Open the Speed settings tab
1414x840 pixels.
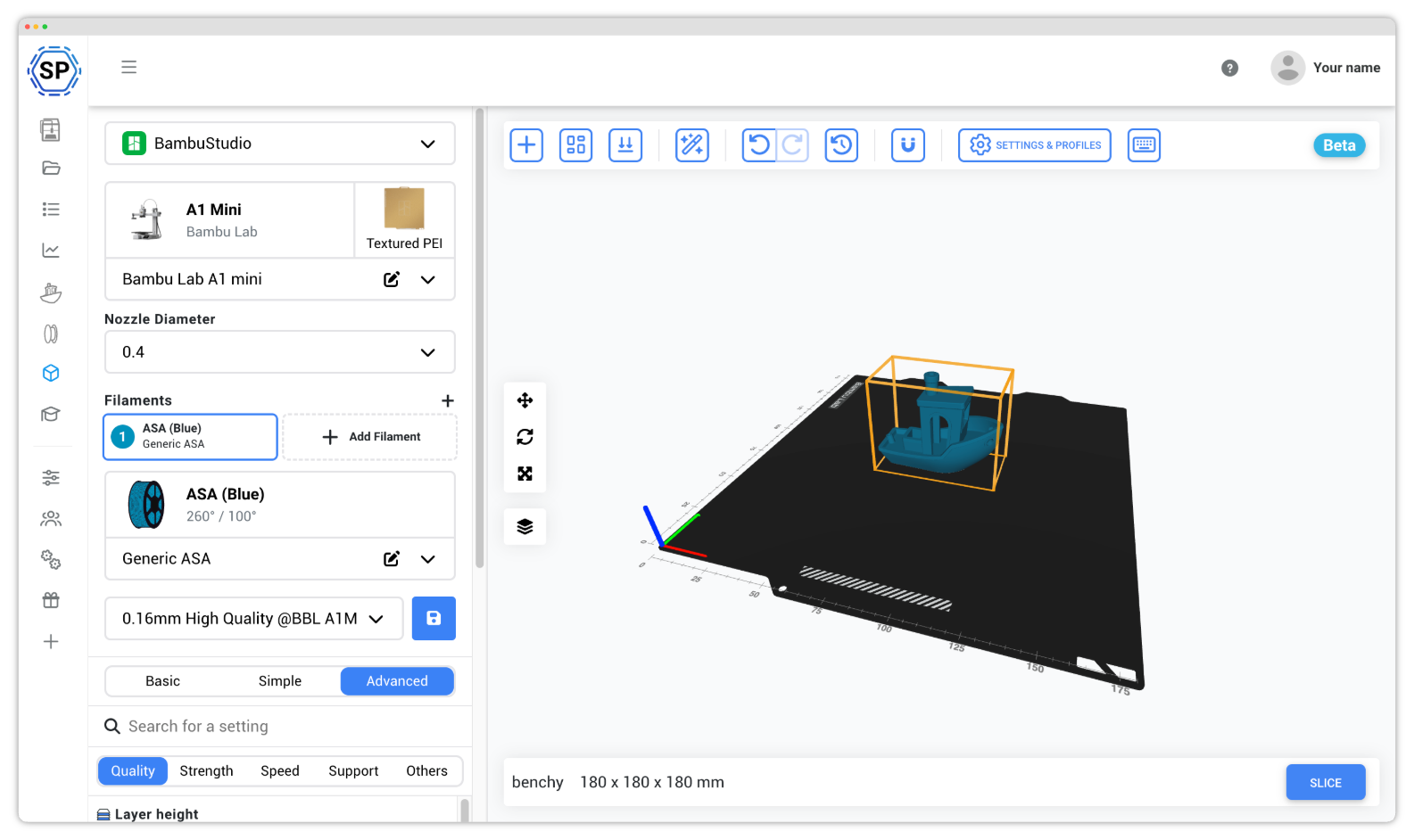280,771
